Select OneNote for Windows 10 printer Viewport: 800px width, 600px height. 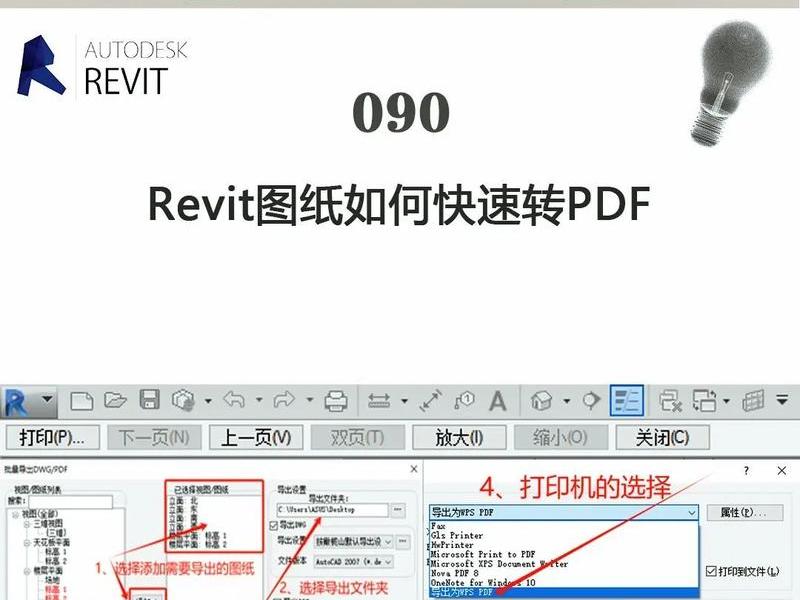coord(563,583)
